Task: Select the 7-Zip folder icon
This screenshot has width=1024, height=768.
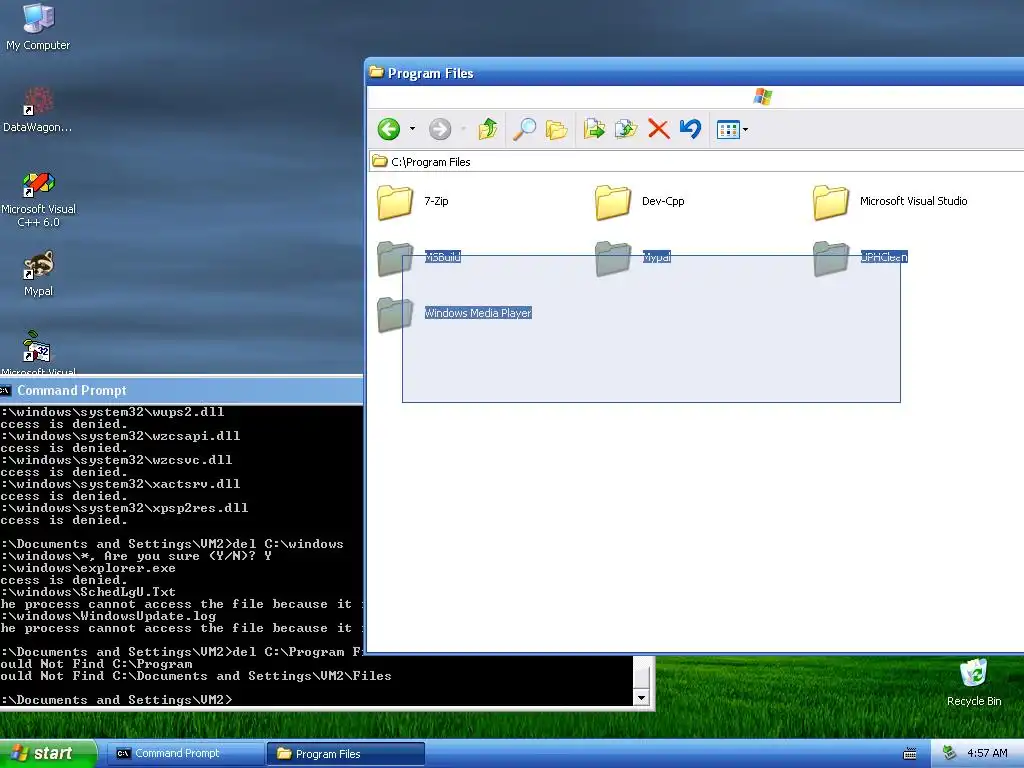Action: click(396, 202)
